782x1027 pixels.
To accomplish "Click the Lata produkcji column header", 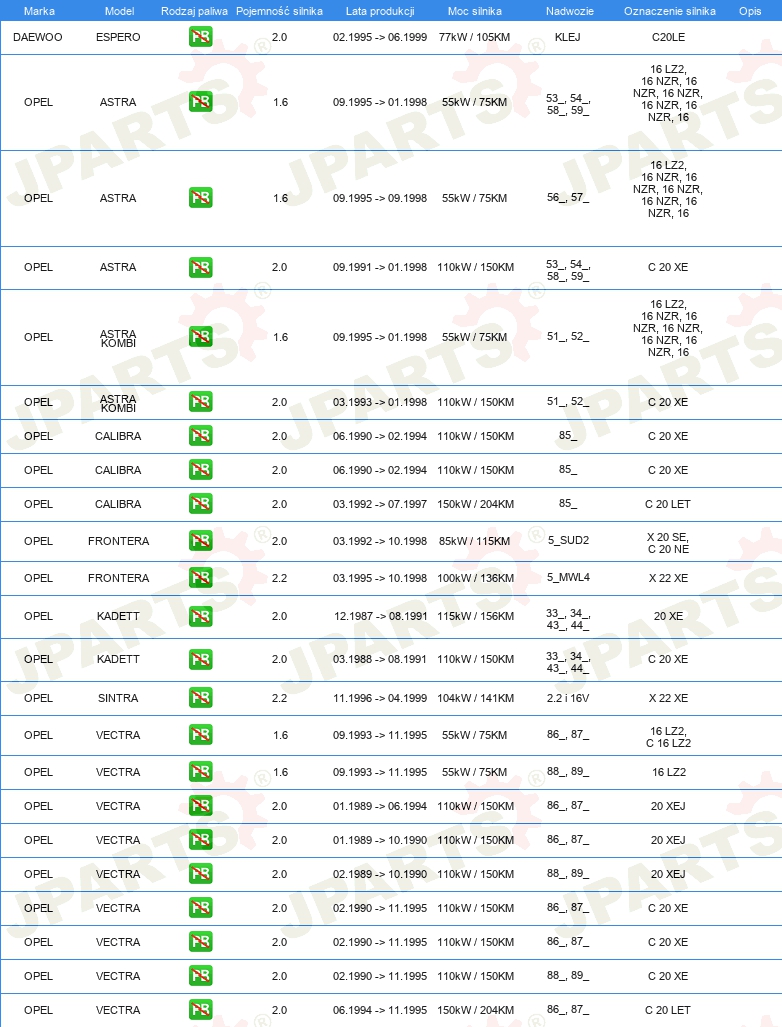I will click(x=380, y=11).
